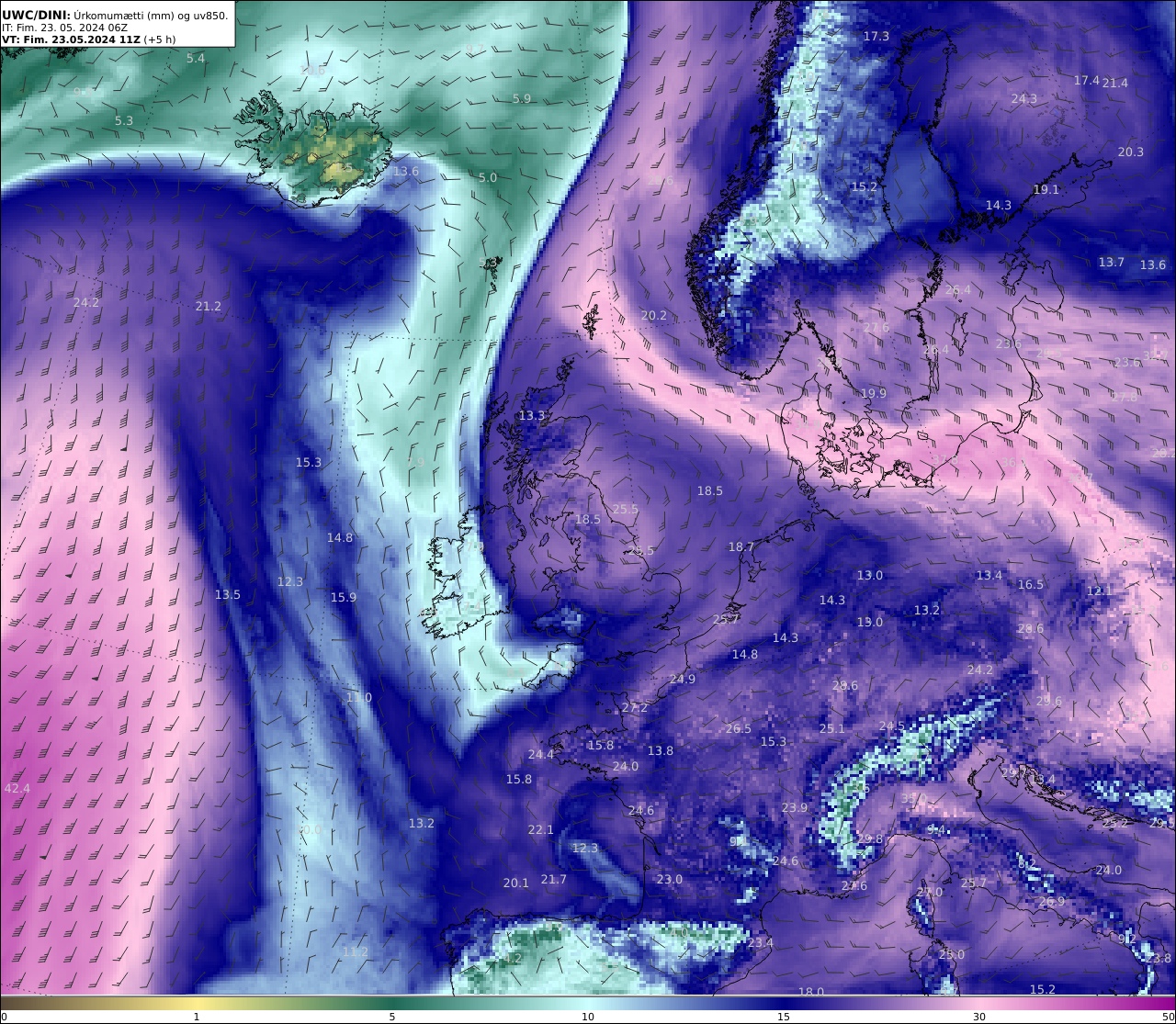Viewport: 1176px width, 1024px height.
Task: Click the Iceland landmass on the map
Action: pos(317,147)
